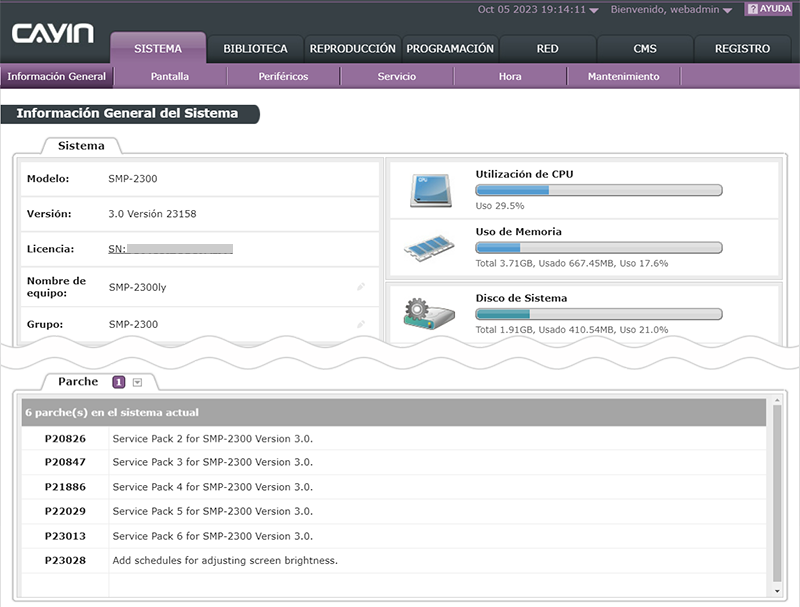
Task: Open the REPRODUCCIÓN main tab
Action: tap(353, 48)
